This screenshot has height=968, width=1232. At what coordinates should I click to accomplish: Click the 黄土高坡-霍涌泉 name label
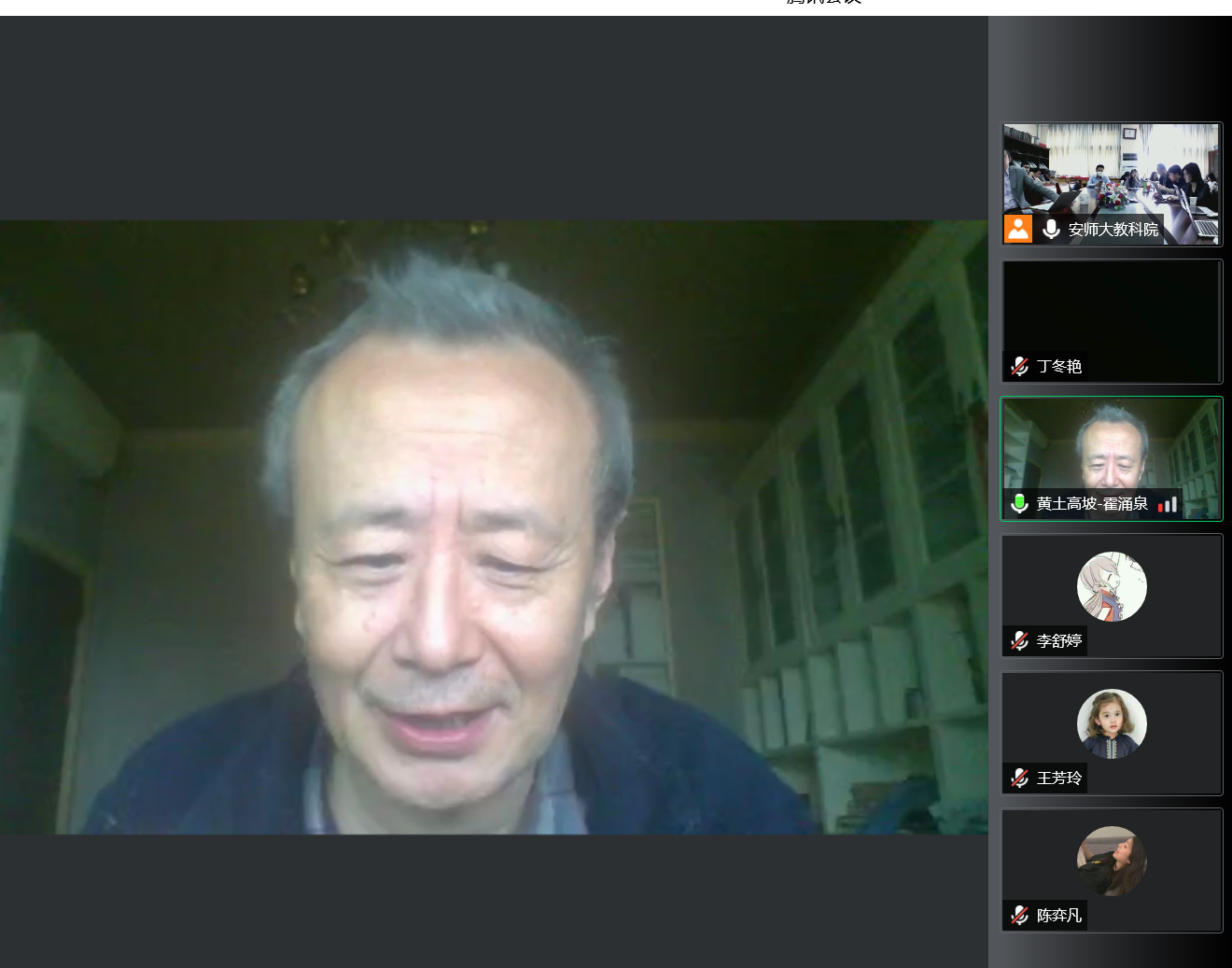pyautogui.click(x=1092, y=504)
